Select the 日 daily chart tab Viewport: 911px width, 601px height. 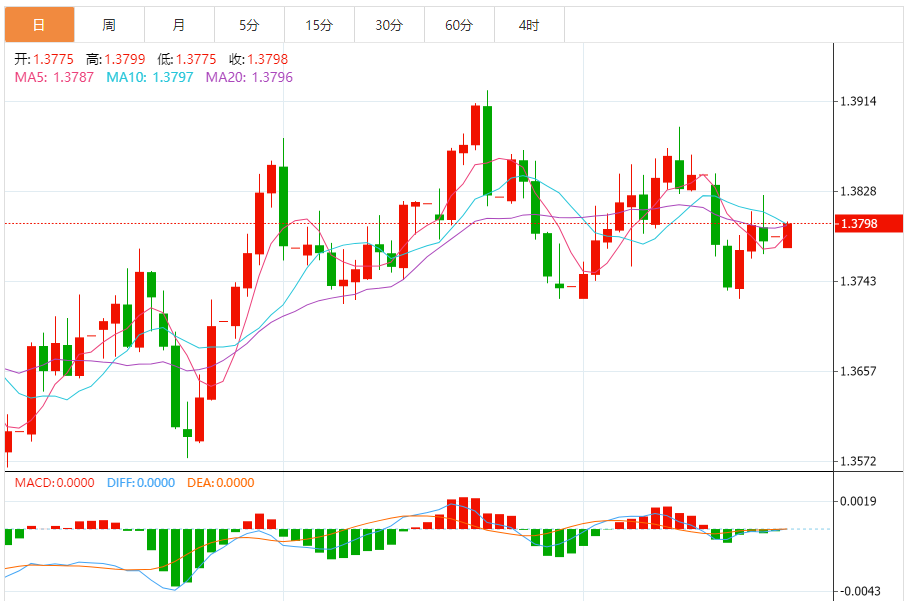pos(40,25)
